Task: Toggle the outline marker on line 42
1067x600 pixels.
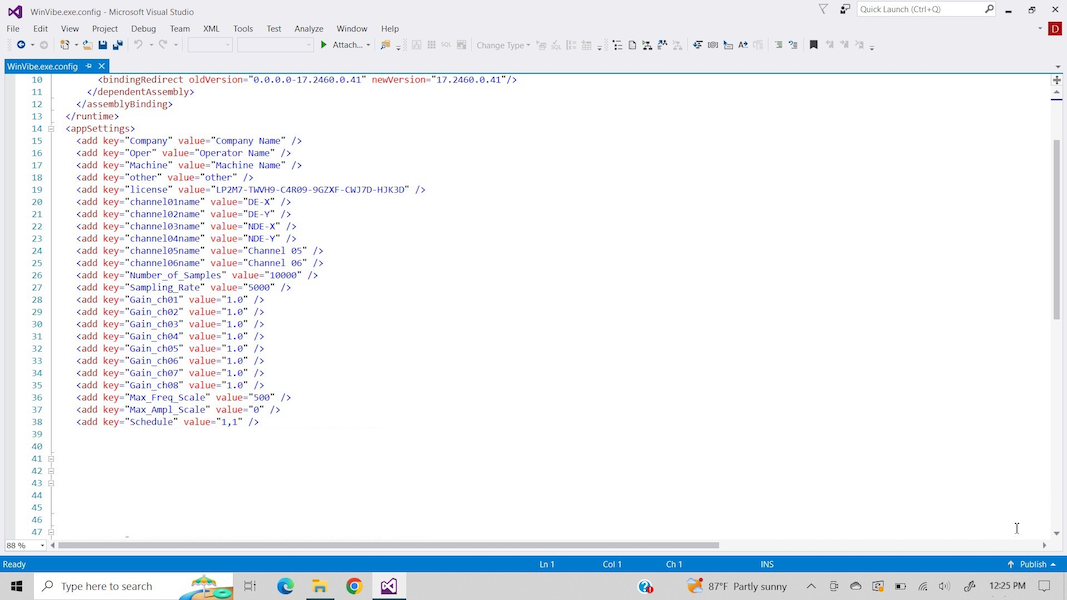Action: [x=51, y=471]
